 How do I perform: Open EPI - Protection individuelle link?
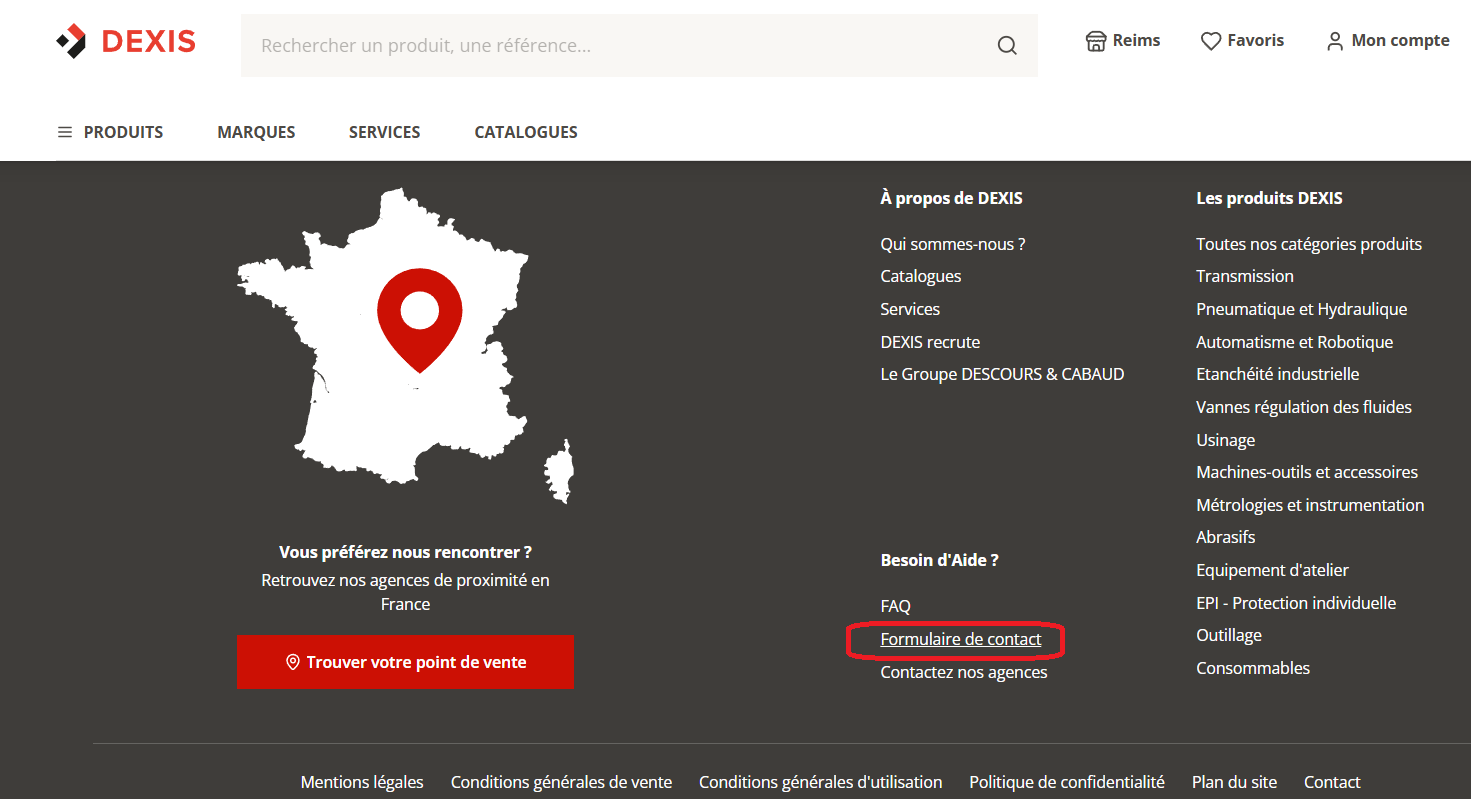coord(1296,603)
